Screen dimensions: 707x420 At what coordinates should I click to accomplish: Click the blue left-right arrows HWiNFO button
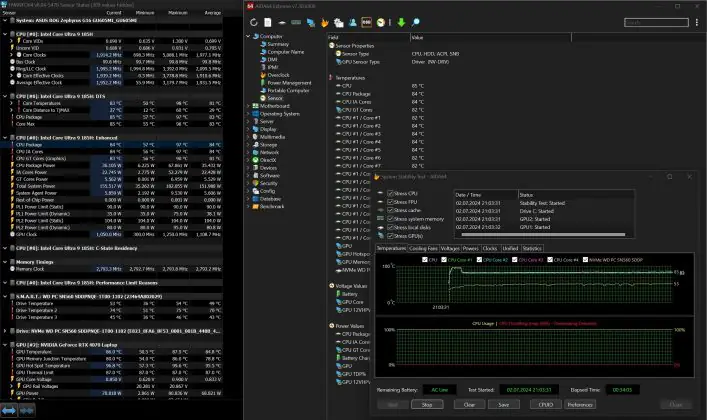(x=9, y=411)
